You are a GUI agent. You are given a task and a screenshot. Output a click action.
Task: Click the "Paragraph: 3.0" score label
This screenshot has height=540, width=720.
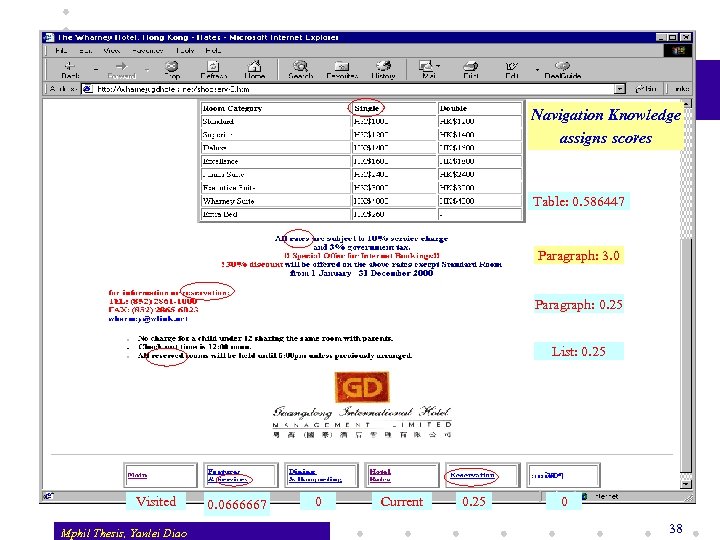coord(579,255)
